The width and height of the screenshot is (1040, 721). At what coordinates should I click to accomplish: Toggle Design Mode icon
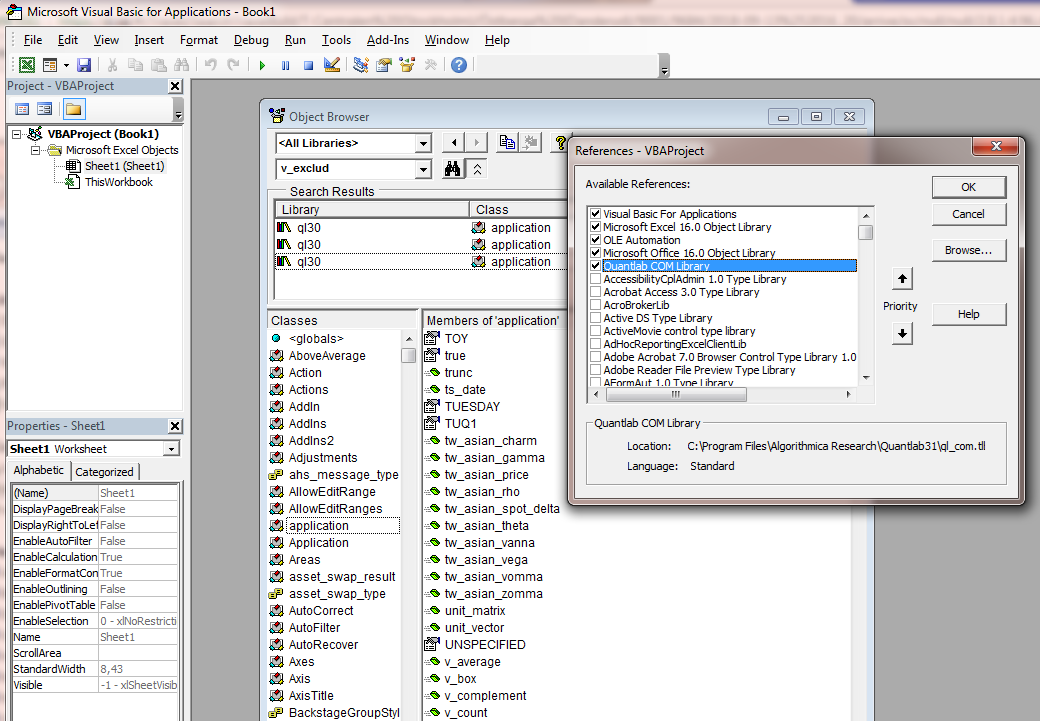pyautogui.click(x=332, y=64)
